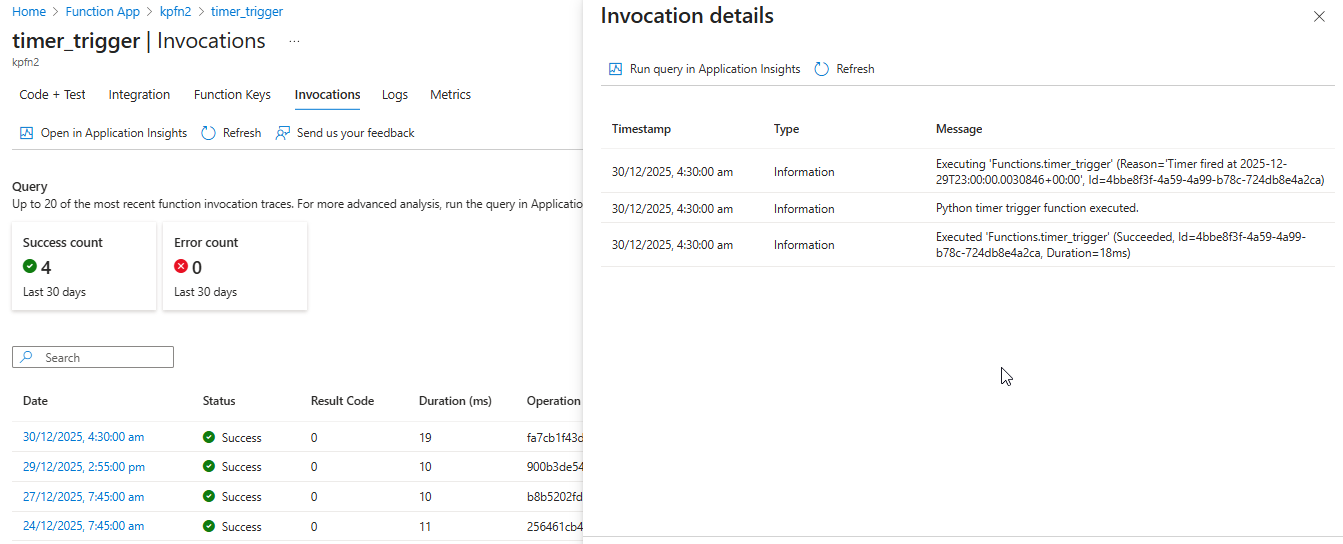
Task: Click the duration value 19
Action: 425,437
